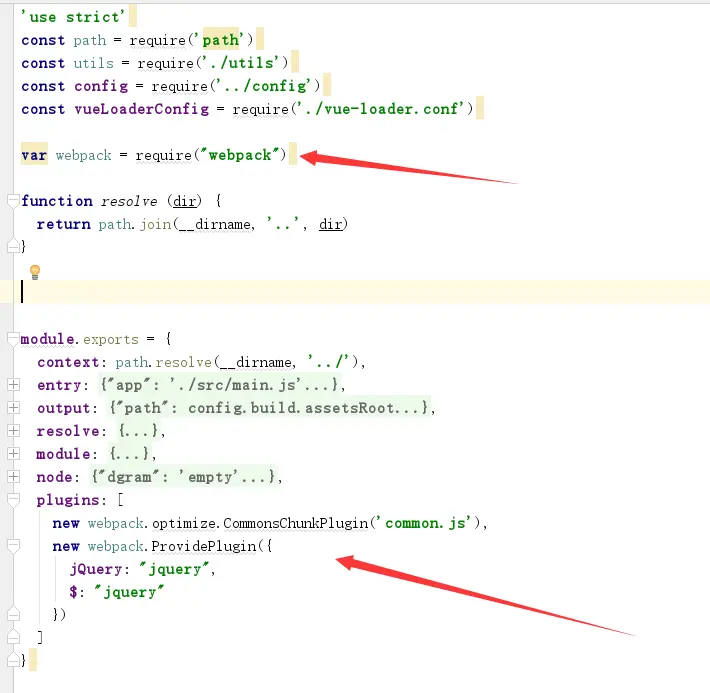Click the folded {...} after resolve:

pyautogui.click(x=138, y=431)
